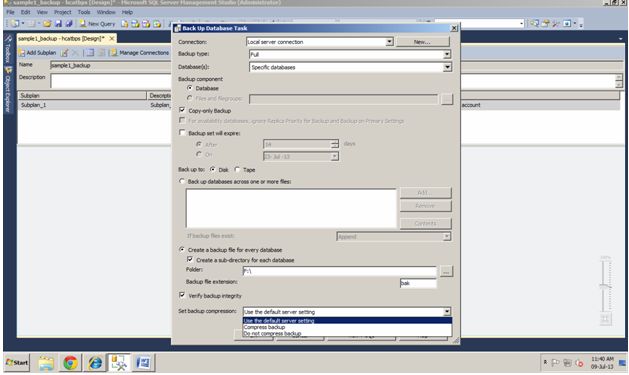Screen dimensions: 629x375
Task: Click the fourth query-type icon after New Query
Action: pos(157,24)
